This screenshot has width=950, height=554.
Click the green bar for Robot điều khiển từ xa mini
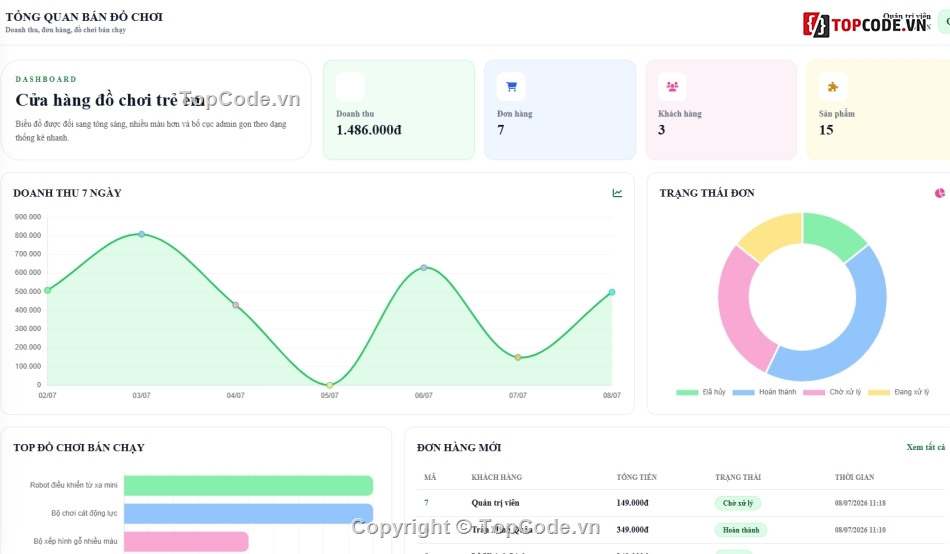tap(248, 486)
